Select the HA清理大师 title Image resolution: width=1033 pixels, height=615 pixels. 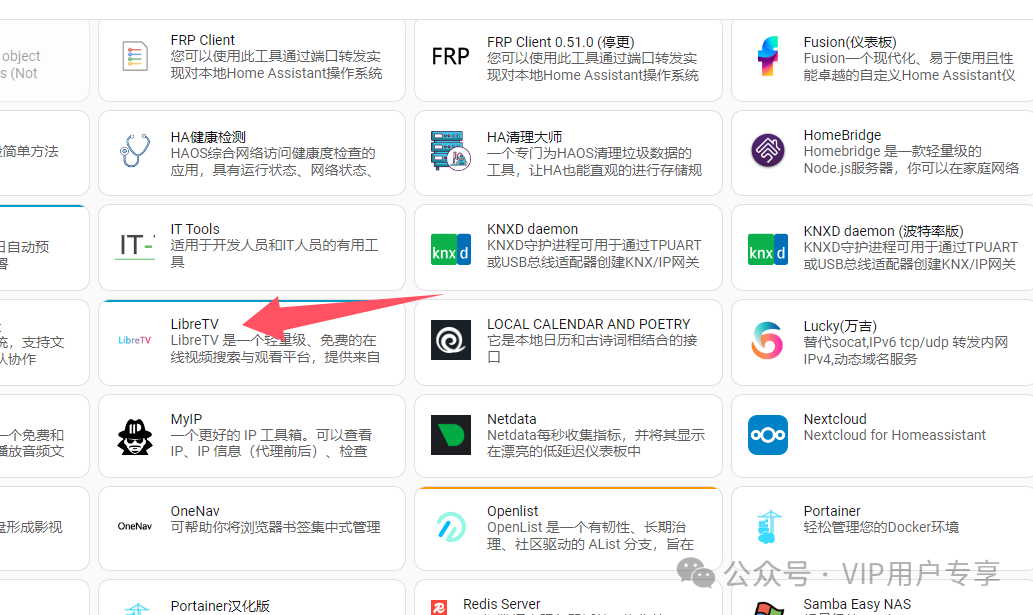[x=524, y=137]
